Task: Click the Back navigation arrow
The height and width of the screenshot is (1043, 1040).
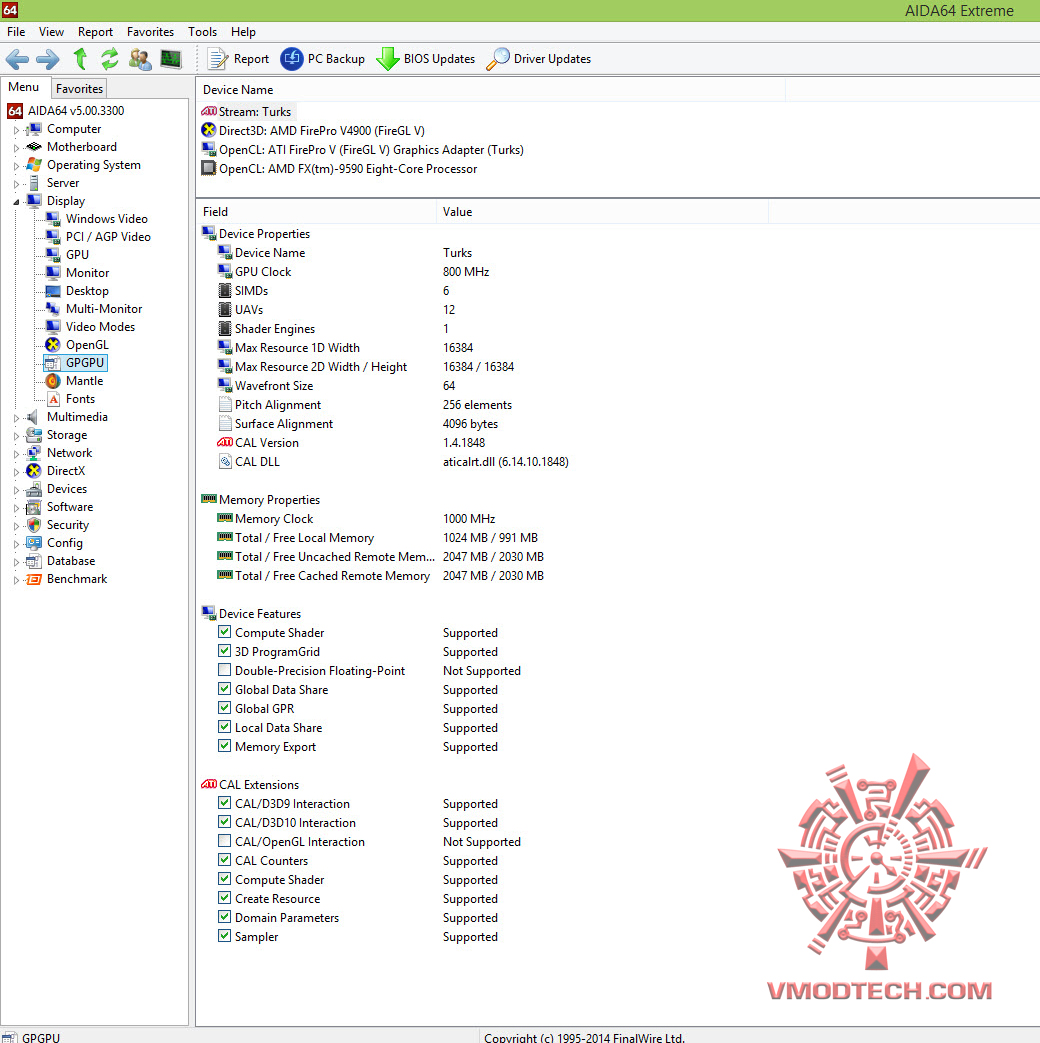Action: (17, 59)
